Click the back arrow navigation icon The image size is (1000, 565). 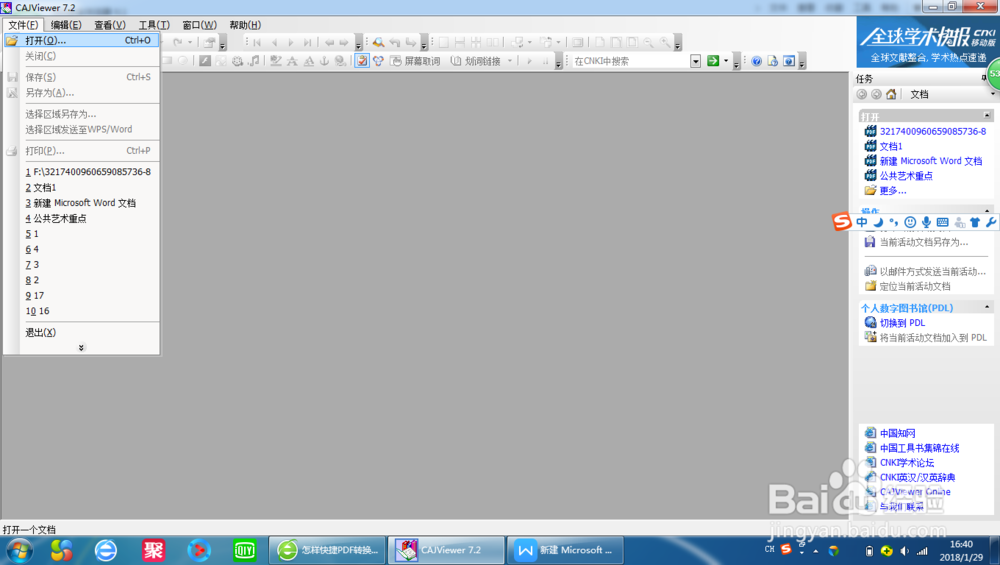329,42
